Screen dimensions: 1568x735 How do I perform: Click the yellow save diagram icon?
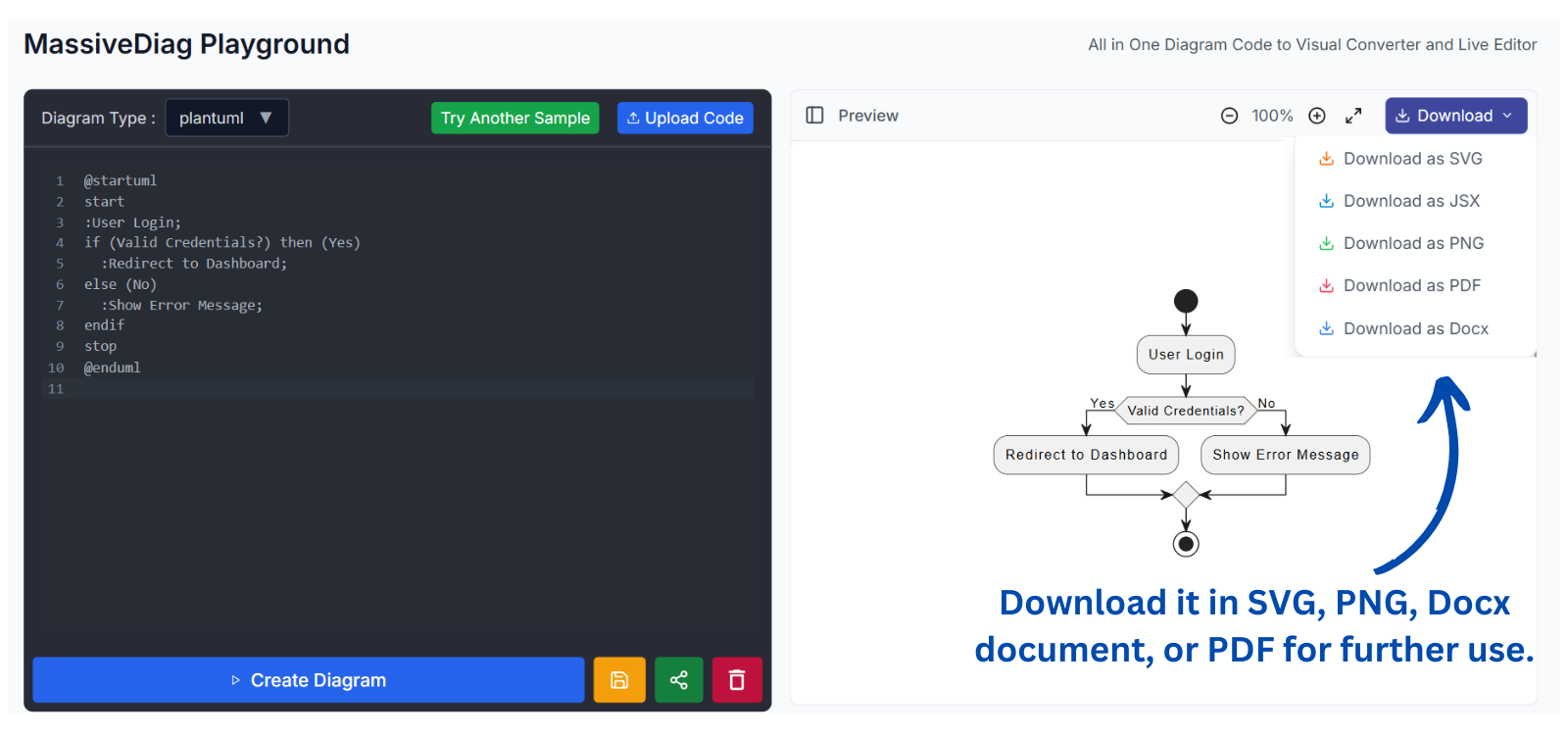tap(619, 680)
